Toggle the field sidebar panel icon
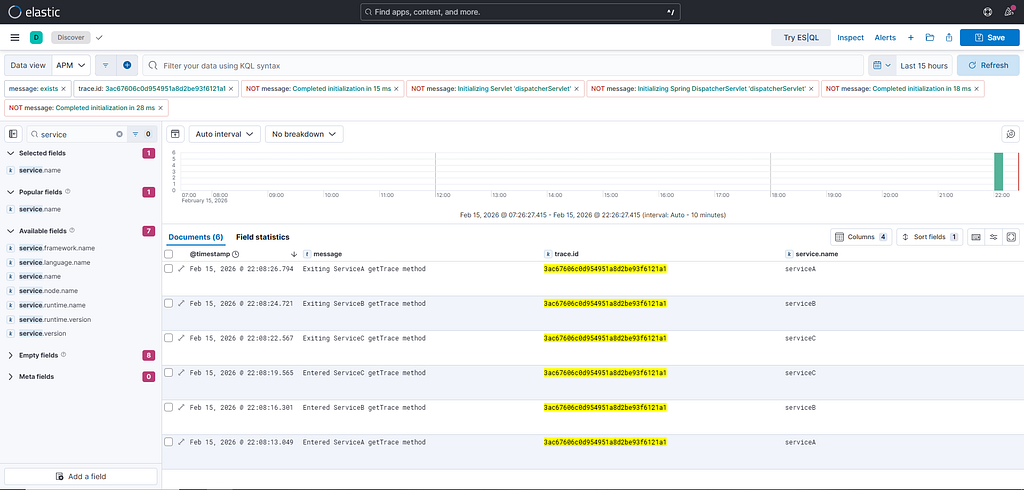This screenshot has width=1024, height=490. pos(13,134)
